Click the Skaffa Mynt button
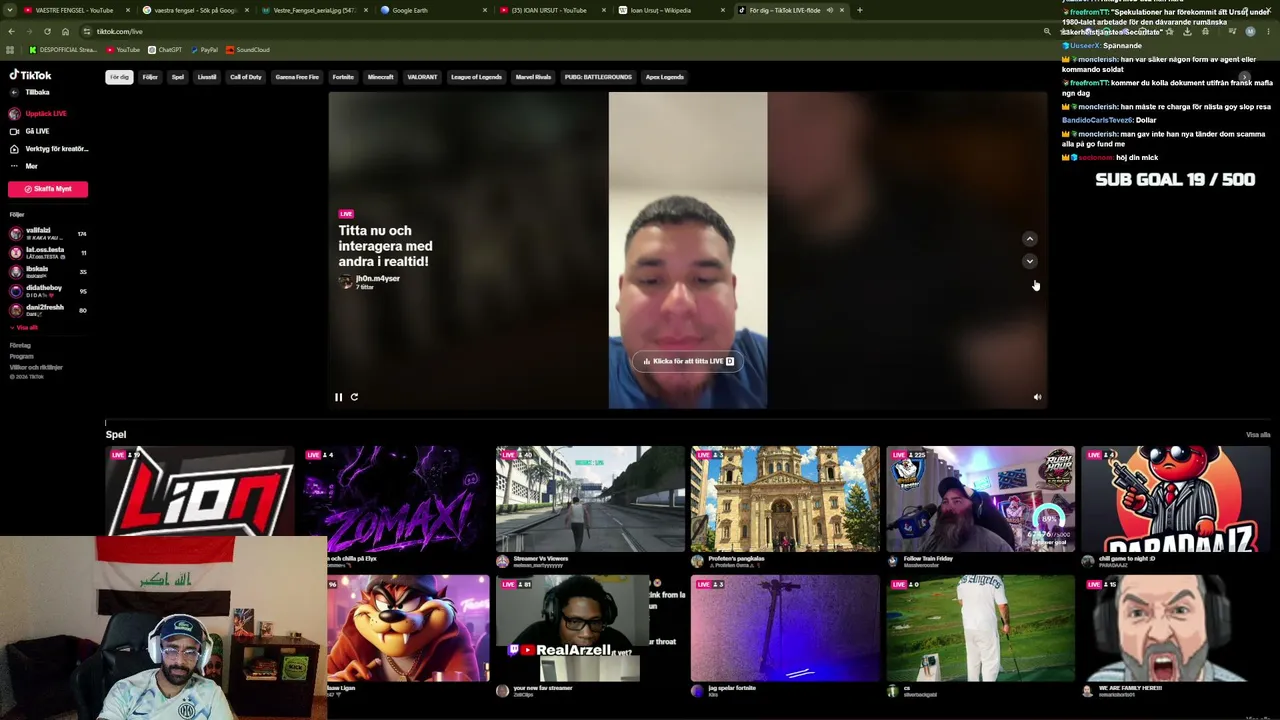Viewport: 1280px width, 720px height. [x=48, y=189]
